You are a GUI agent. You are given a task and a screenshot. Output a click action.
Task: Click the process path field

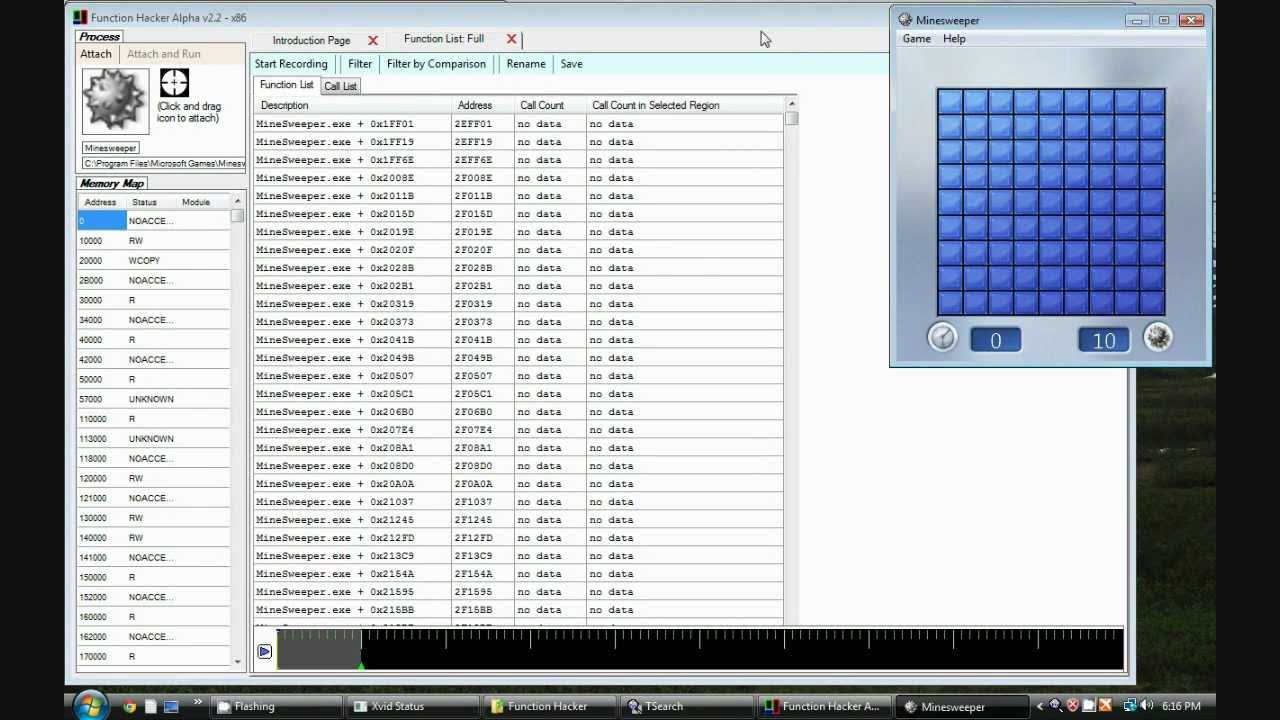tap(164, 163)
